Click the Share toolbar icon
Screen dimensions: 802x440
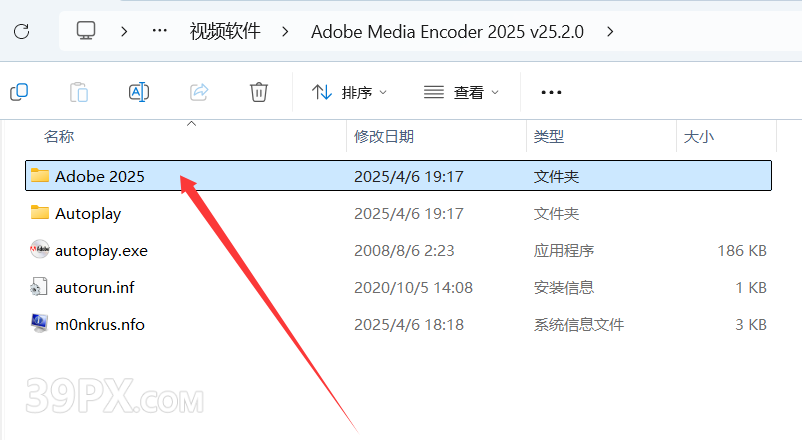click(199, 93)
